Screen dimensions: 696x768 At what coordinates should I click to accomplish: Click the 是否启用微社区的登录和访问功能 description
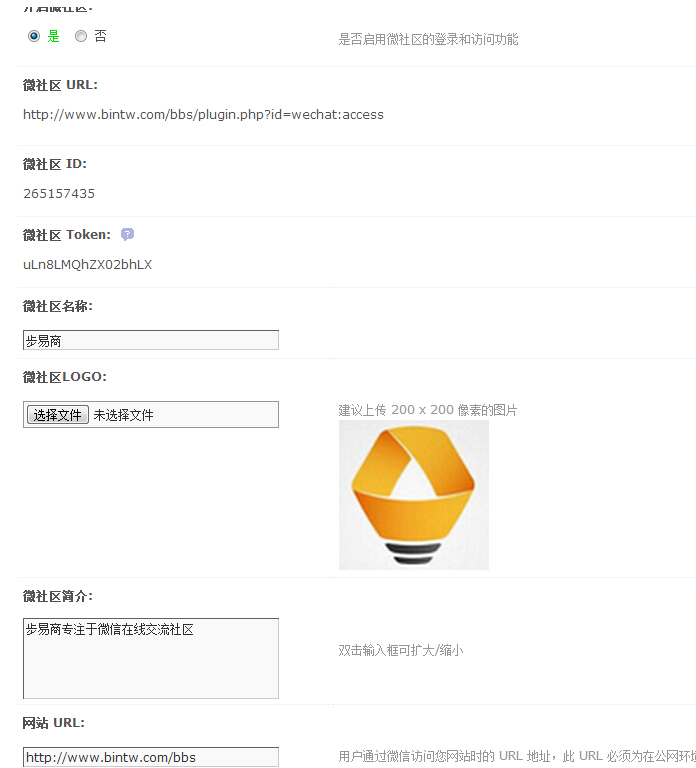[x=428, y=39]
